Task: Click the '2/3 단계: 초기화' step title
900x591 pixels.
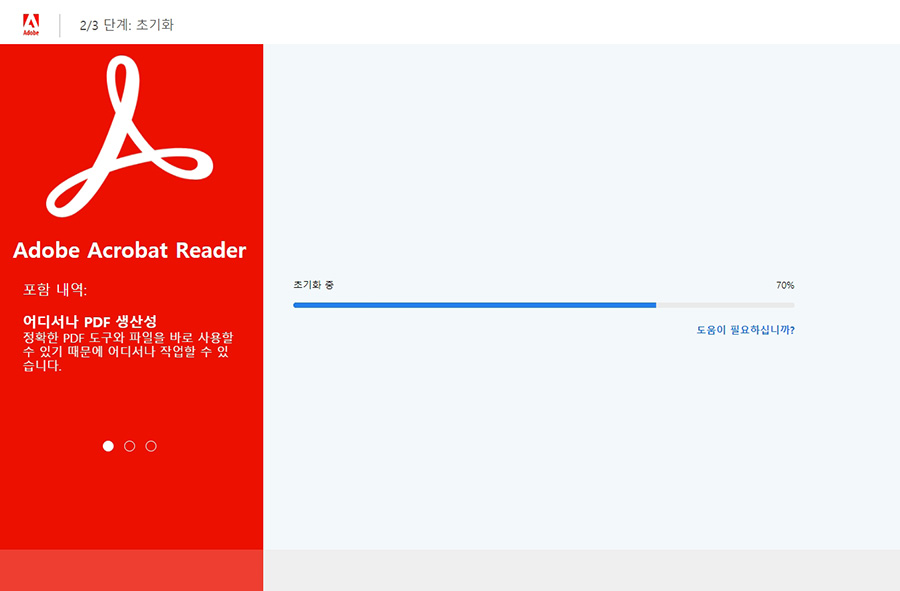Action: coord(127,25)
